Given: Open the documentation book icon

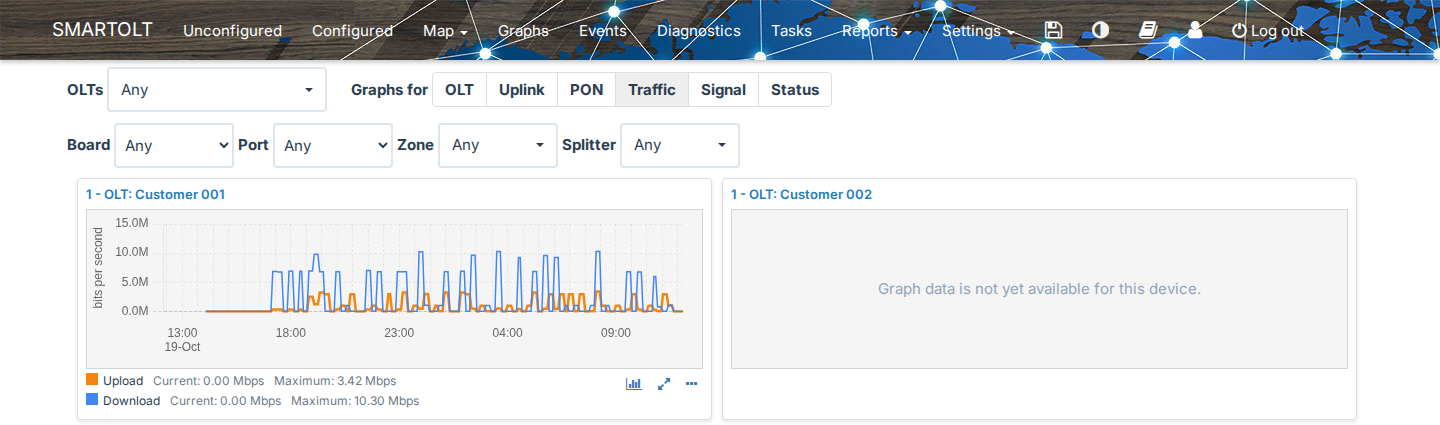Looking at the screenshot, I should tap(1148, 30).
